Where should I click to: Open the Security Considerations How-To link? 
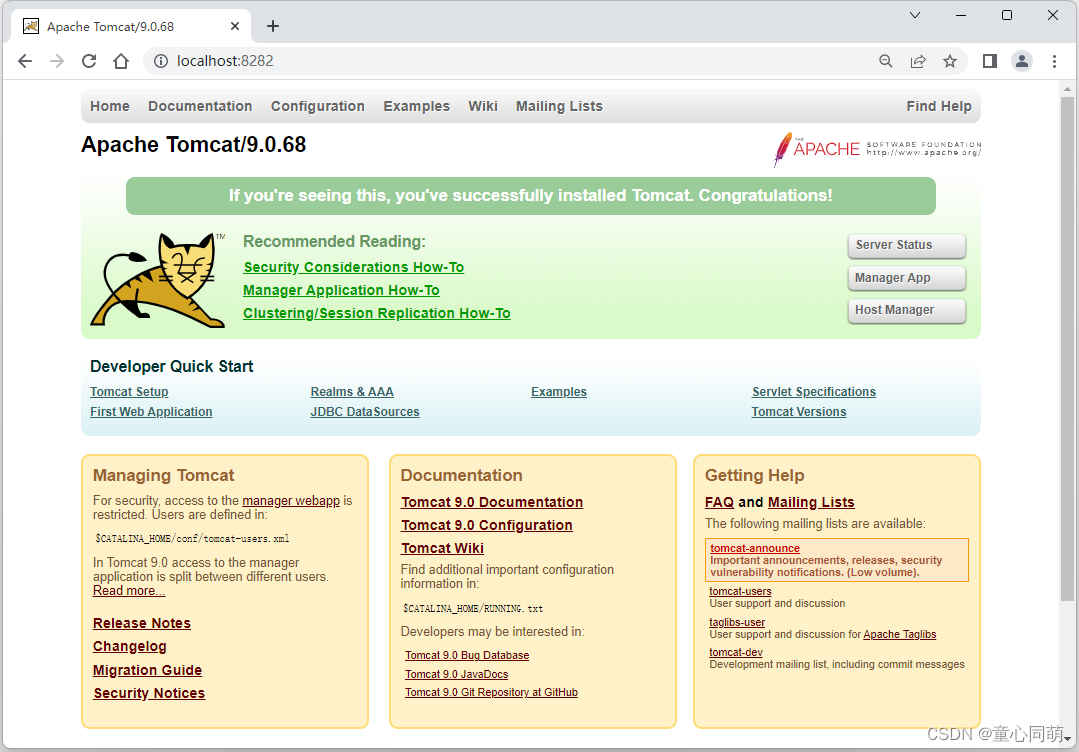(353, 267)
